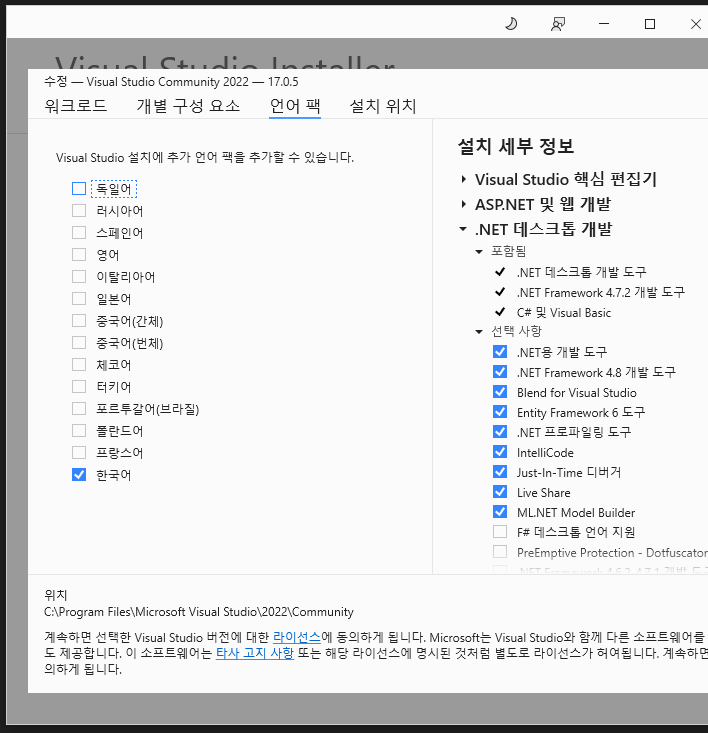Click .NET Framework 4.7.2 개발 도구 entry
The width and height of the screenshot is (708, 733).
pos(601,292)
